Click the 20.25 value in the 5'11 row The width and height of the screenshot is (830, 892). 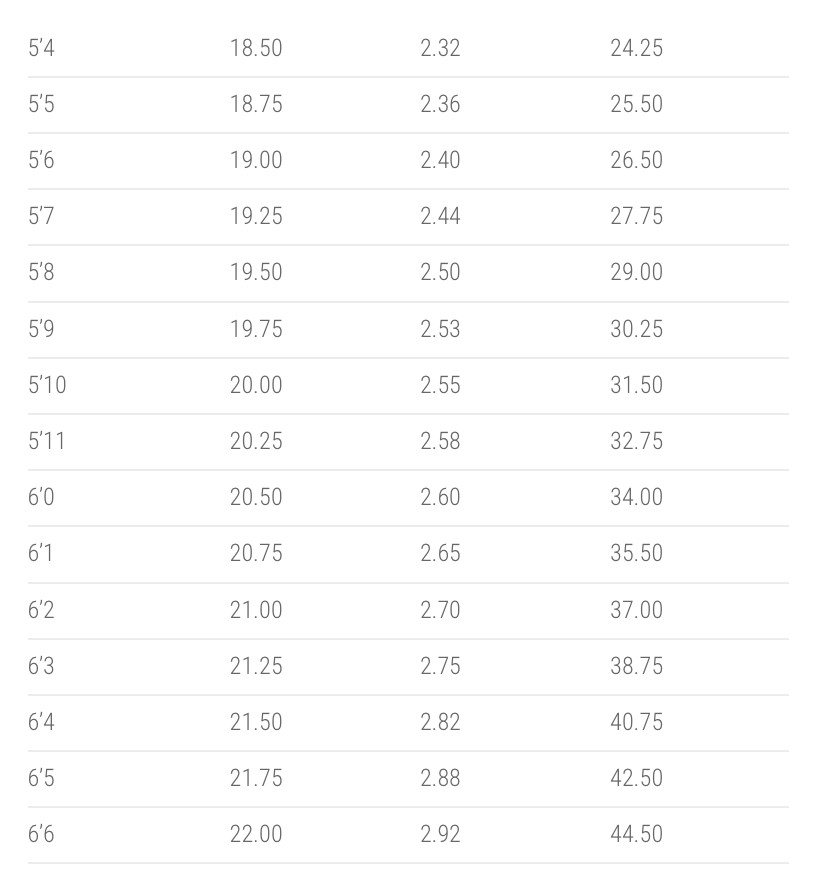point(256,441)
